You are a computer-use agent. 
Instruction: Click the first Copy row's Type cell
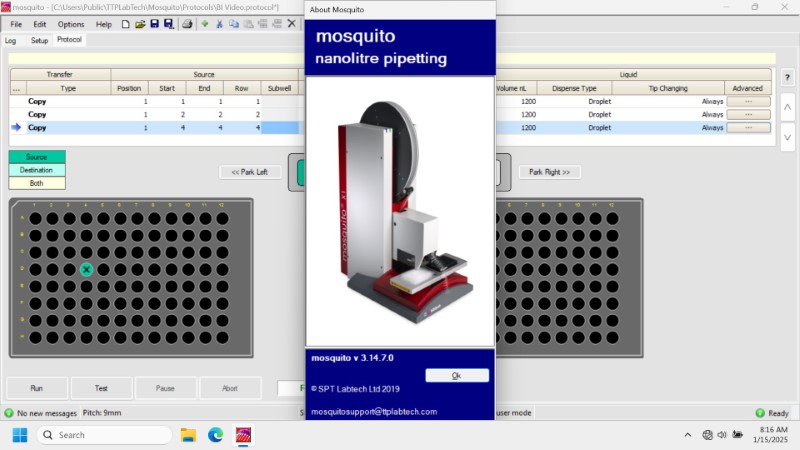68,102
